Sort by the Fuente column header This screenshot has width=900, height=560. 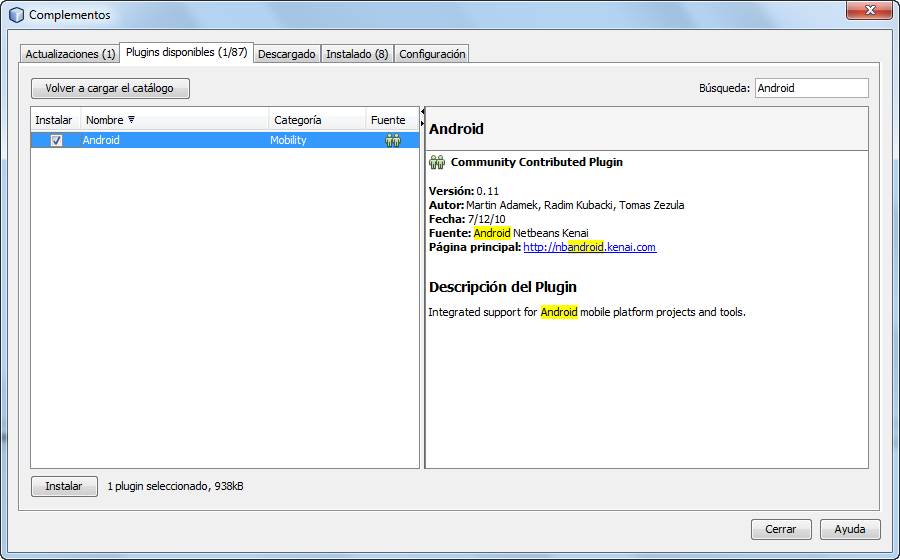[392, 120]
